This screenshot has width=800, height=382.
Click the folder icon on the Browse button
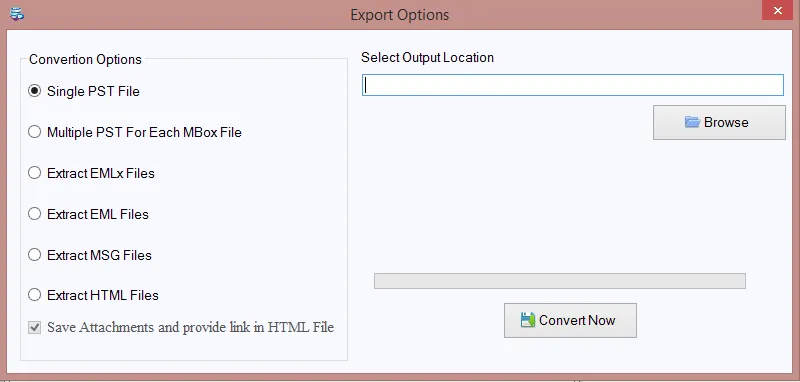point(692,122)
